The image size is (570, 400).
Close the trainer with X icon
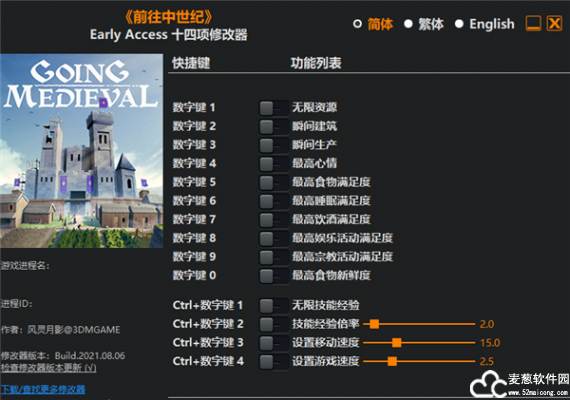554,24
